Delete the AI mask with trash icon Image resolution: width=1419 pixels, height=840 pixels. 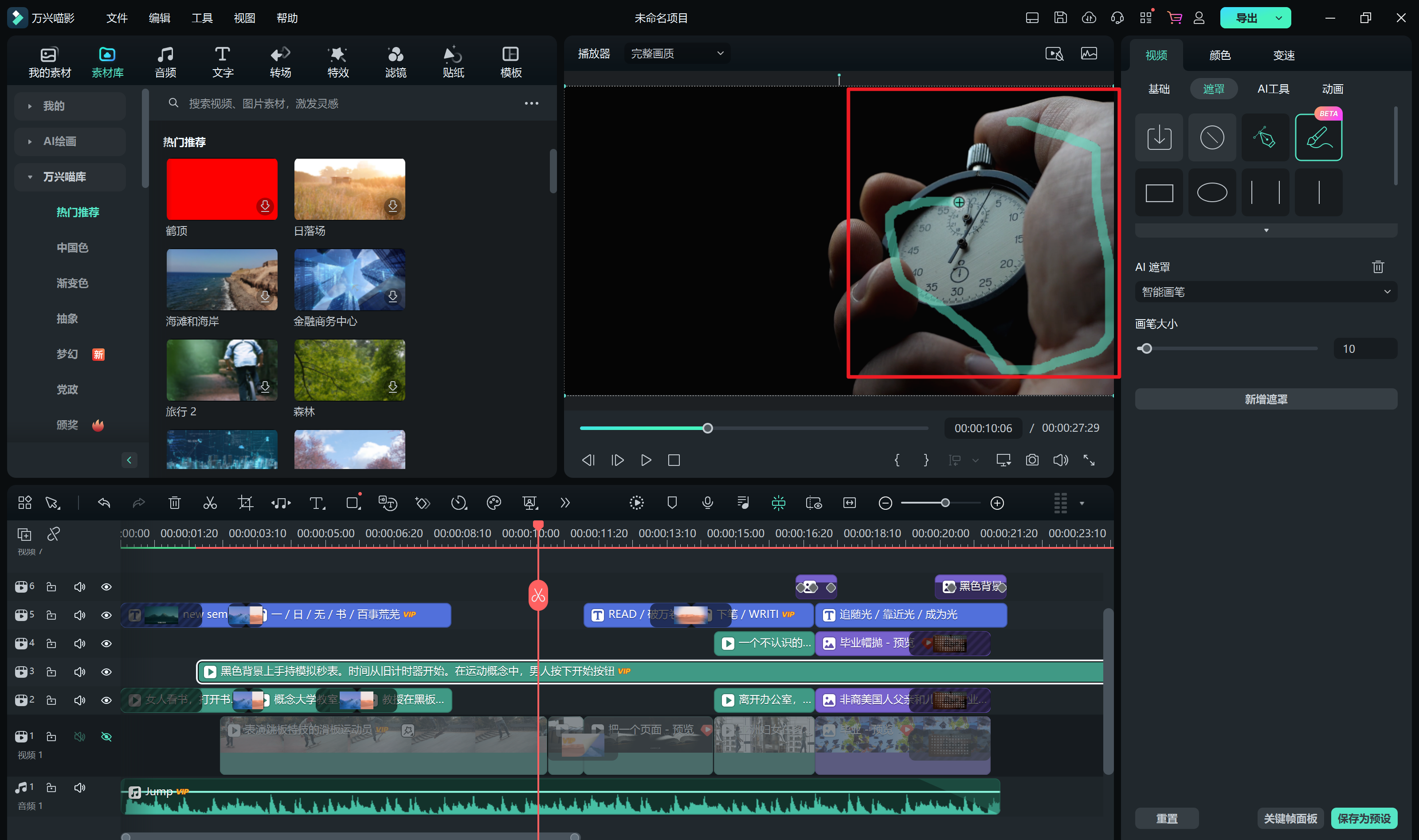click(1378, 266)
